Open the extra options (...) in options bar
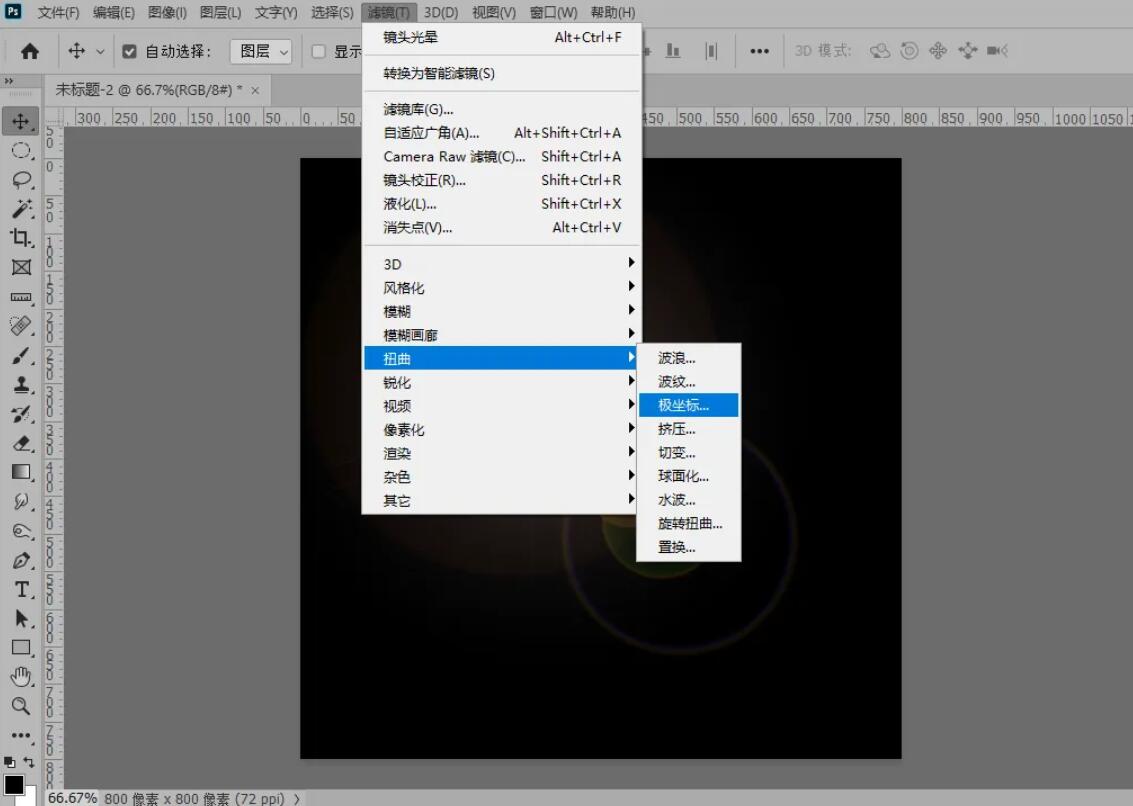This screenshot has width=1133, height=806. pos(759,50)
